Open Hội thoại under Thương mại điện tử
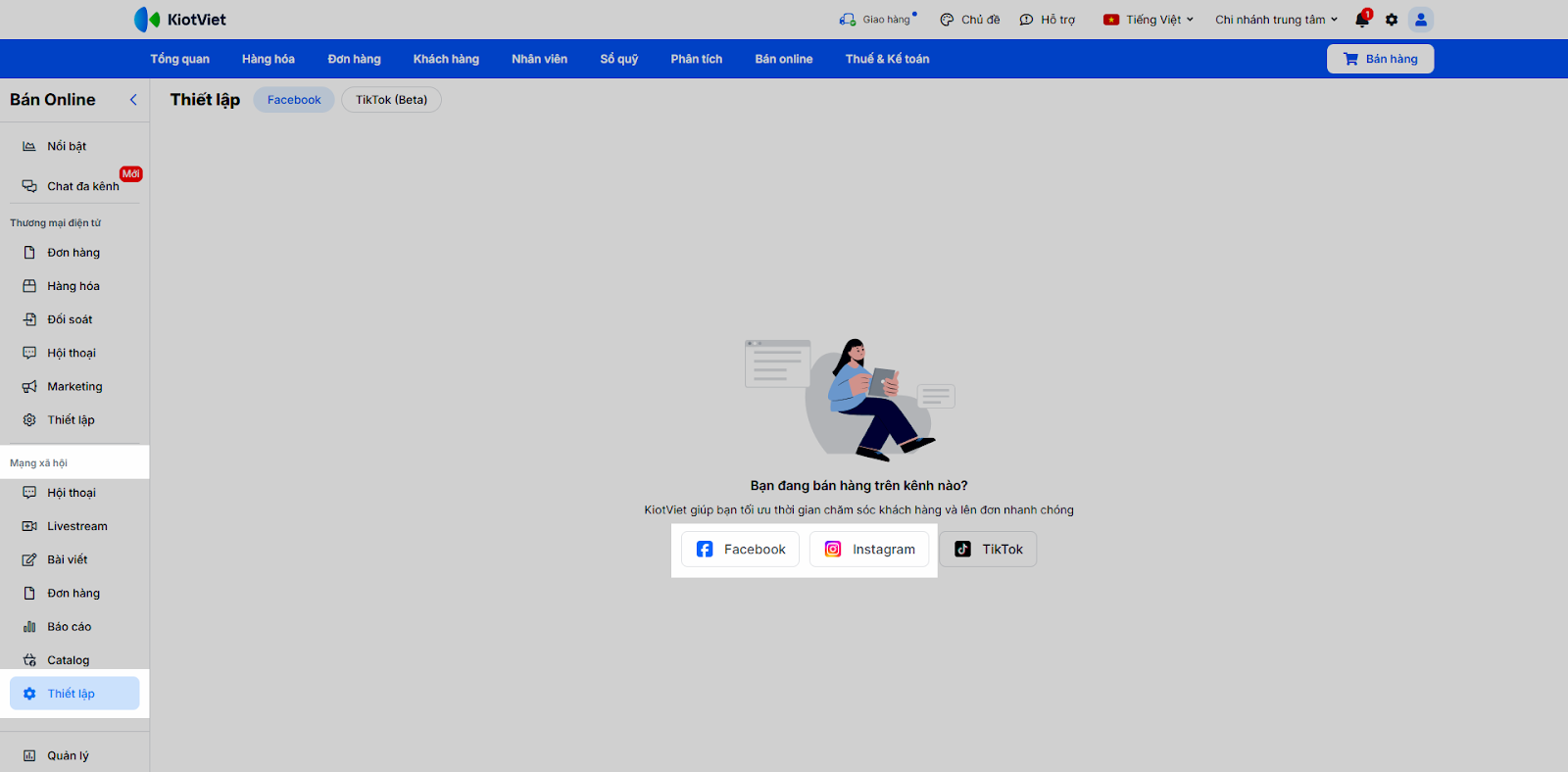This screenshot has width=1568, height=772. click(x=74, y=353)
